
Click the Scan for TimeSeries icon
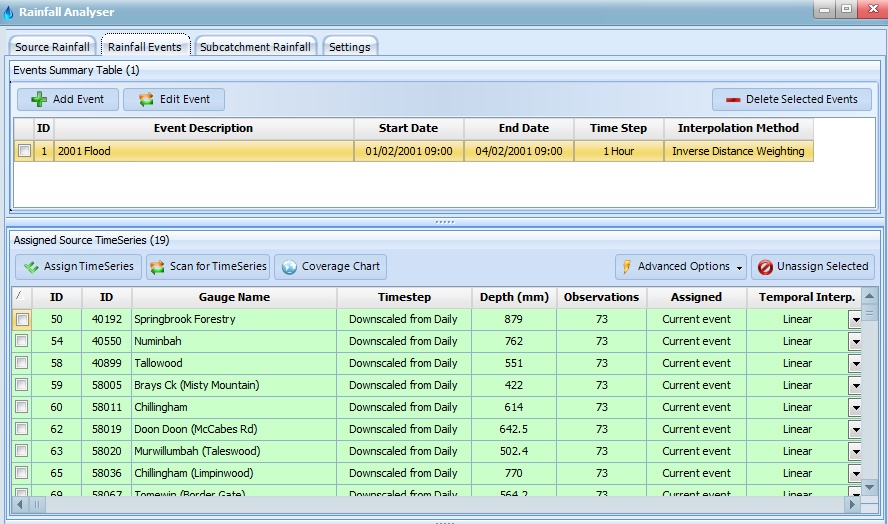tap(157, 267)
